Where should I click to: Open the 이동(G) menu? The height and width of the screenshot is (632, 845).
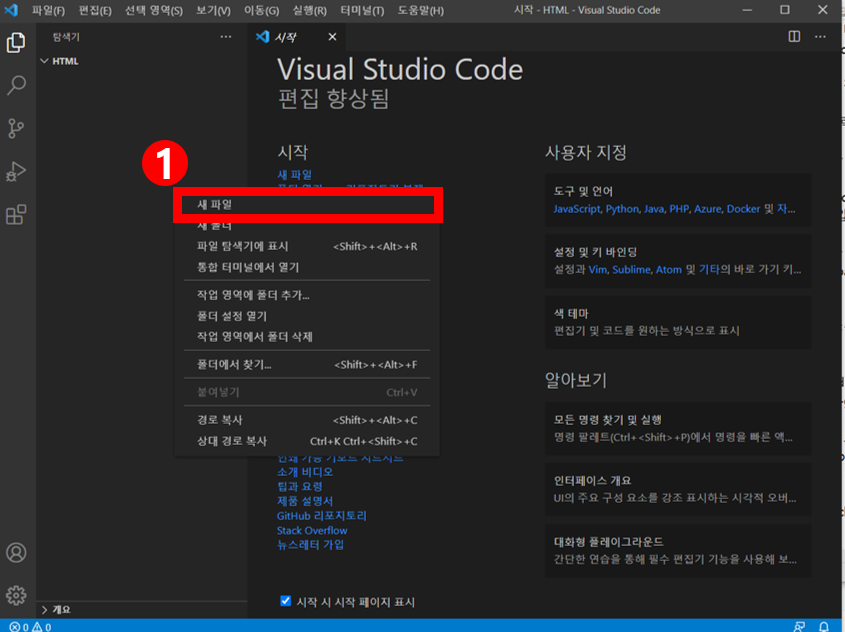tap(262, 10)
